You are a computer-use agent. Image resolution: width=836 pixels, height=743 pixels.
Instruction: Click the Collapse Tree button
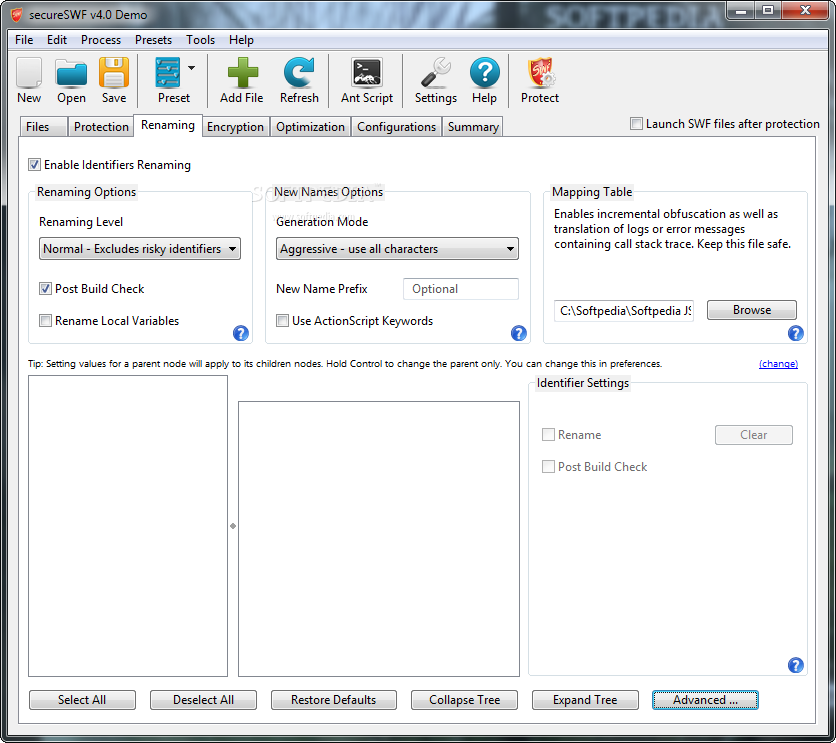point(464,700)
